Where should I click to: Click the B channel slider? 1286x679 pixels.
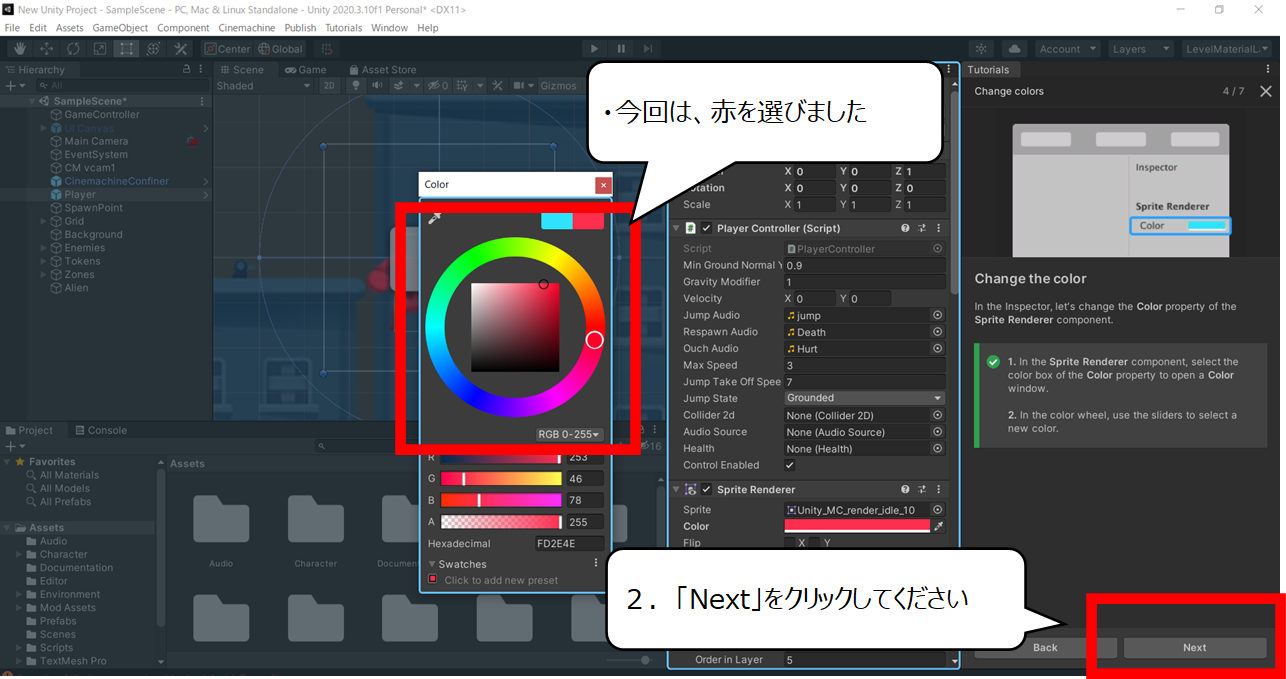click(x=501, y=500)
